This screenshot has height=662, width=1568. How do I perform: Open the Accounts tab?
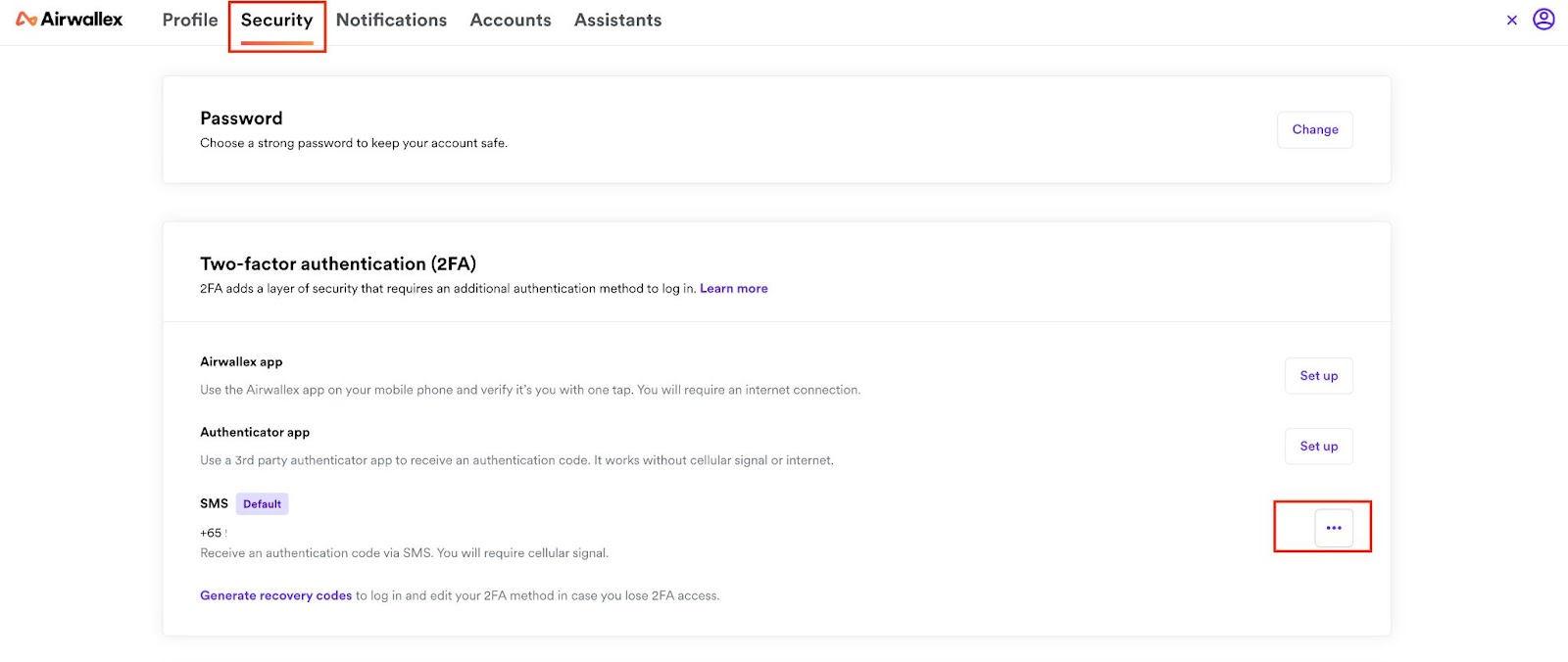(x=510, y=20)
